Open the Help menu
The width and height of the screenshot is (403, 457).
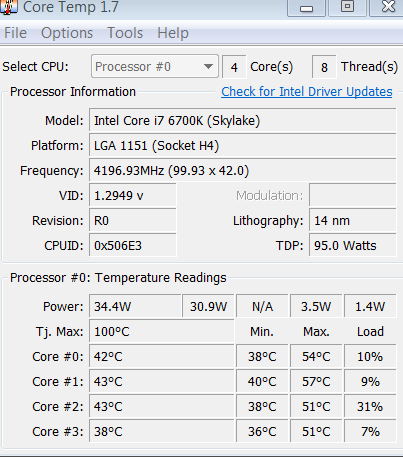point(173,33)
